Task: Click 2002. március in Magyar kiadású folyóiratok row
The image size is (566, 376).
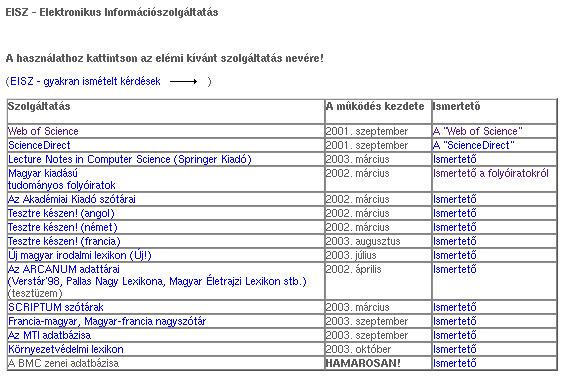Action: coord(357,174)
